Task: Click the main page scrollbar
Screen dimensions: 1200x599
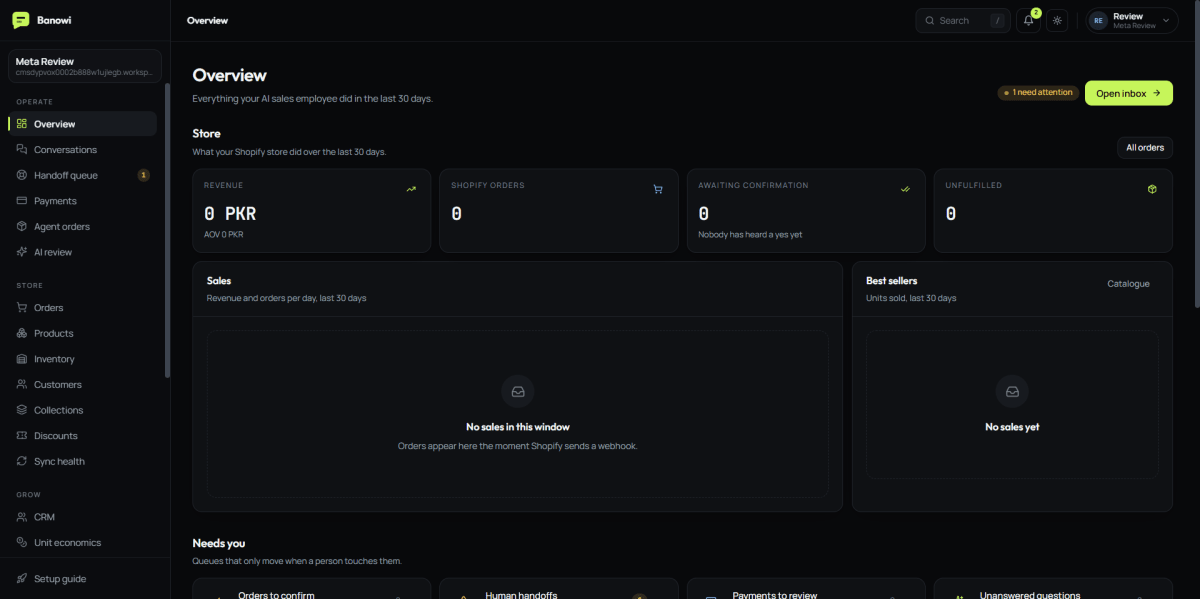Action: pos(1196,155)
